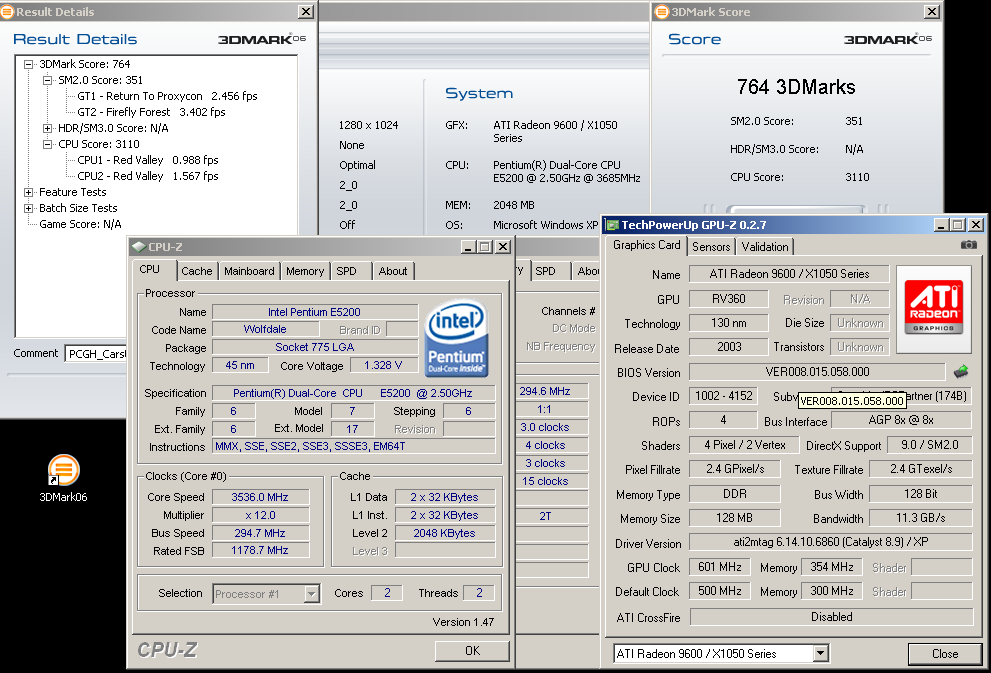Click the Driver Version field in GPU-Z
Image resolution: width=991 pixels, height=673 pixels.
point(830,542)
